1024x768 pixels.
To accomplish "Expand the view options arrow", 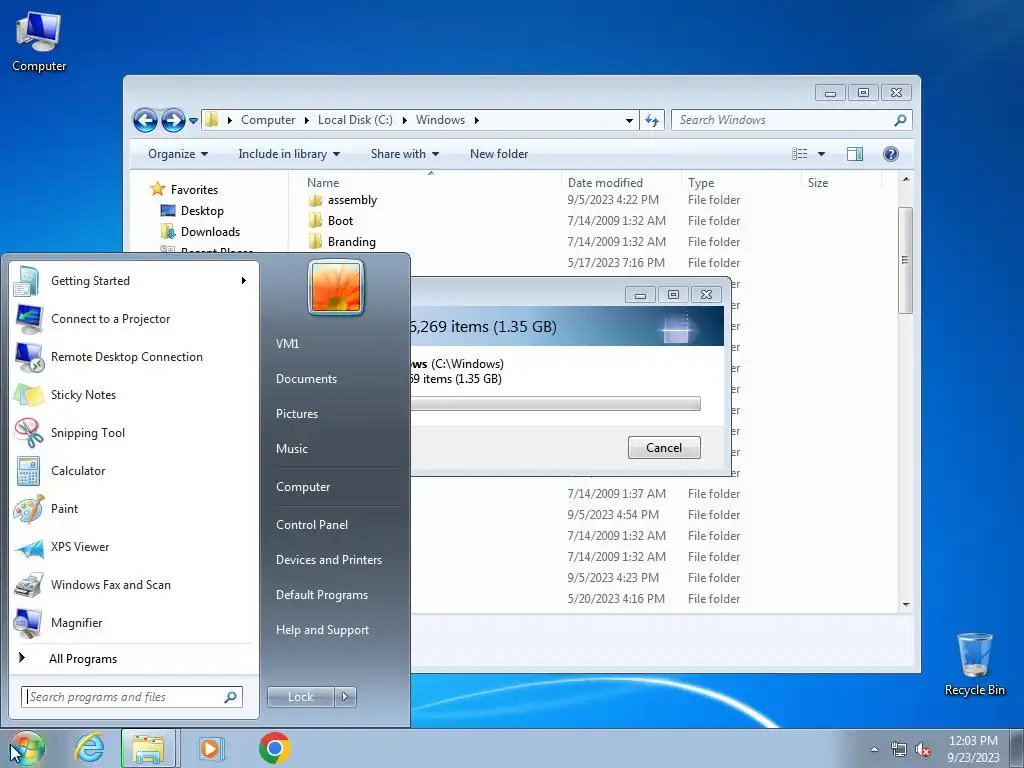I will (822, 154).
